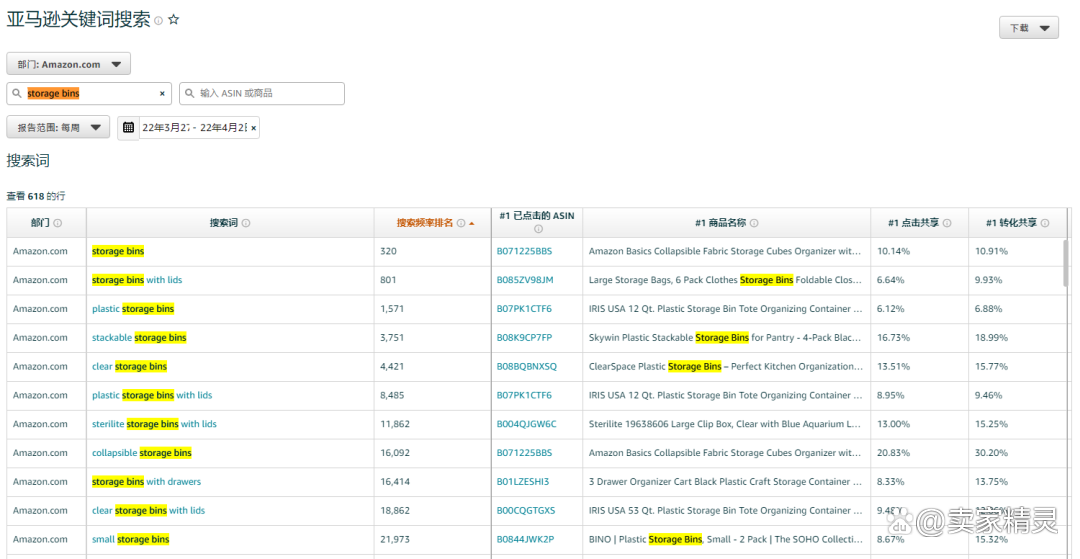This screenshot has height=559, width=1080.
Task: Click sort arrow beside 搜索频率排名
Action: coord(471,223)
